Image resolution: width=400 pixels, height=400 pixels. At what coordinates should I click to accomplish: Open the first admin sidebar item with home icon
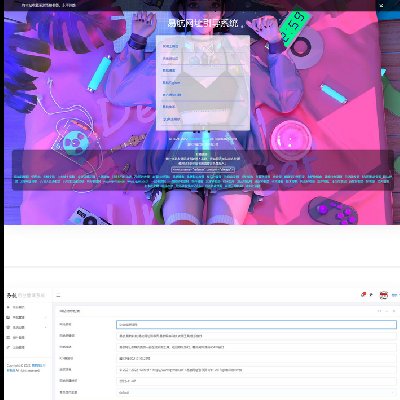tap(16, 307)
